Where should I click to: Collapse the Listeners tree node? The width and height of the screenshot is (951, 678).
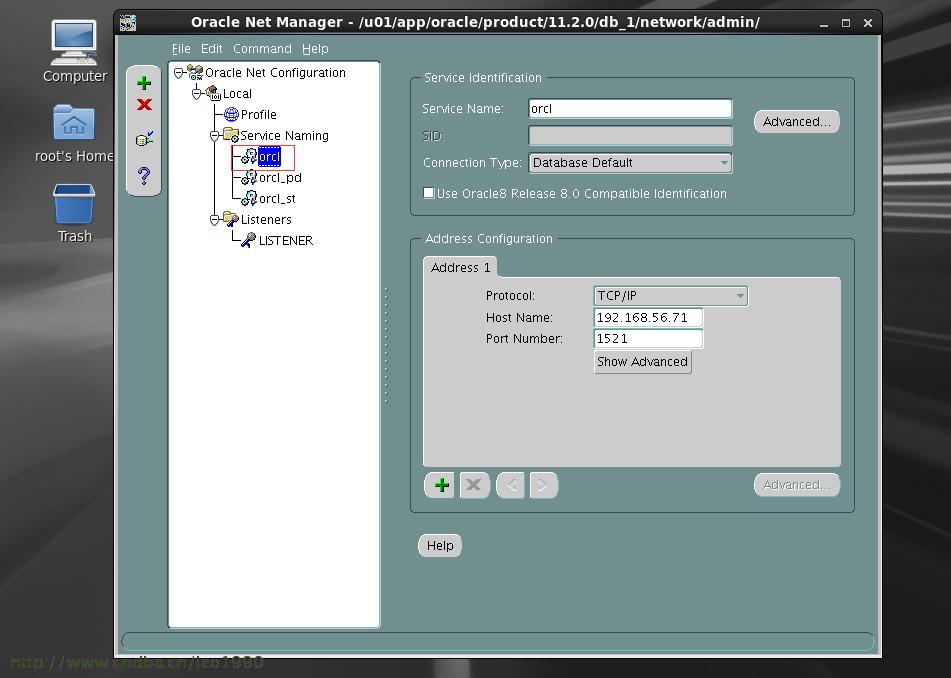tap(214, 220)
